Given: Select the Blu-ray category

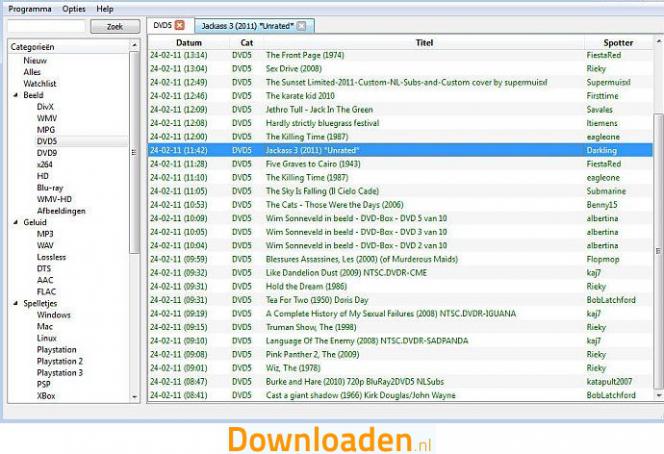Looking at the screenshot, I should (50, 188).
